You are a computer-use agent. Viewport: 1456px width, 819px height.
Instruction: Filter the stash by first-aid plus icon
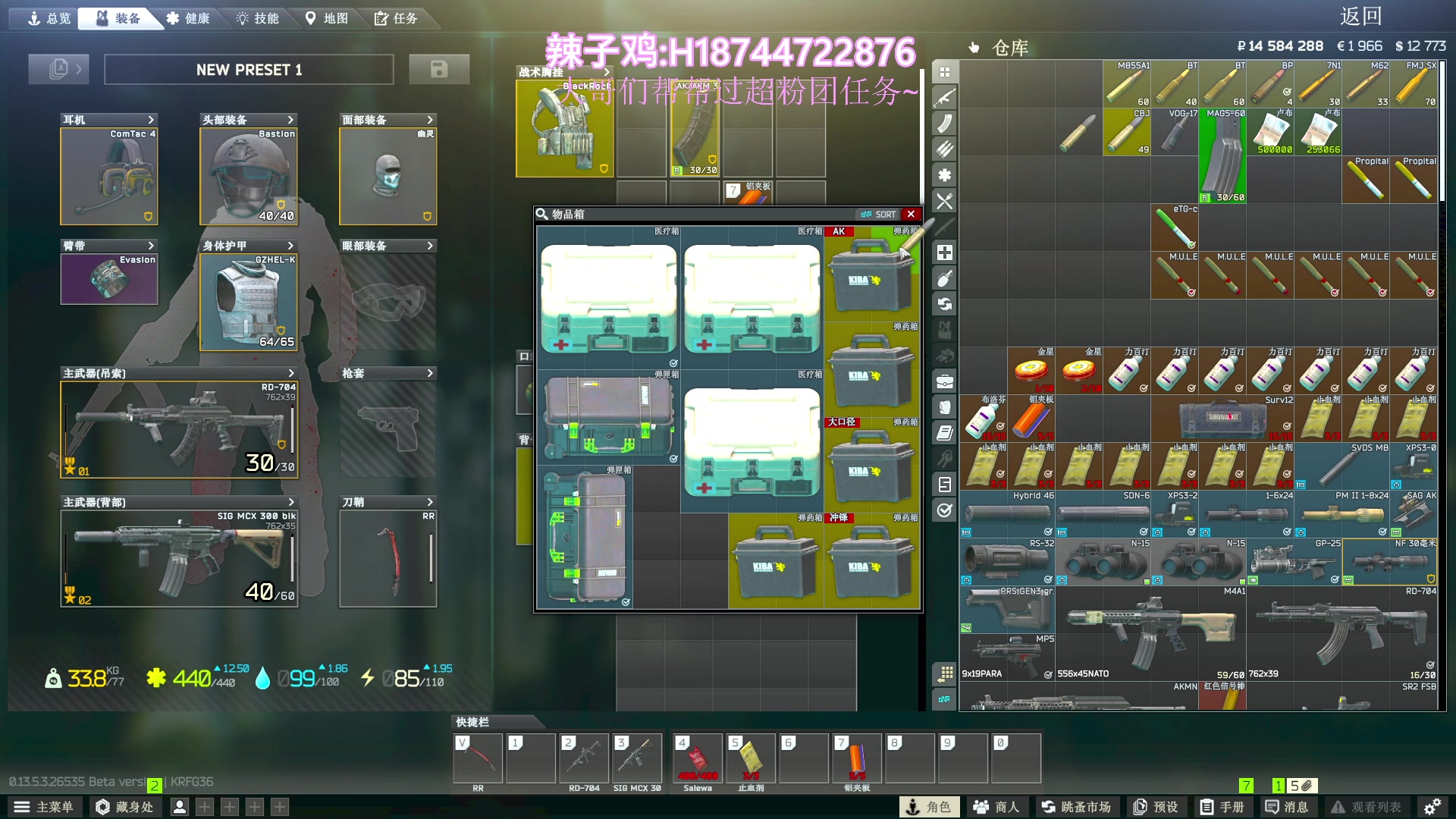pyautogui.click(x=944, y=253)
